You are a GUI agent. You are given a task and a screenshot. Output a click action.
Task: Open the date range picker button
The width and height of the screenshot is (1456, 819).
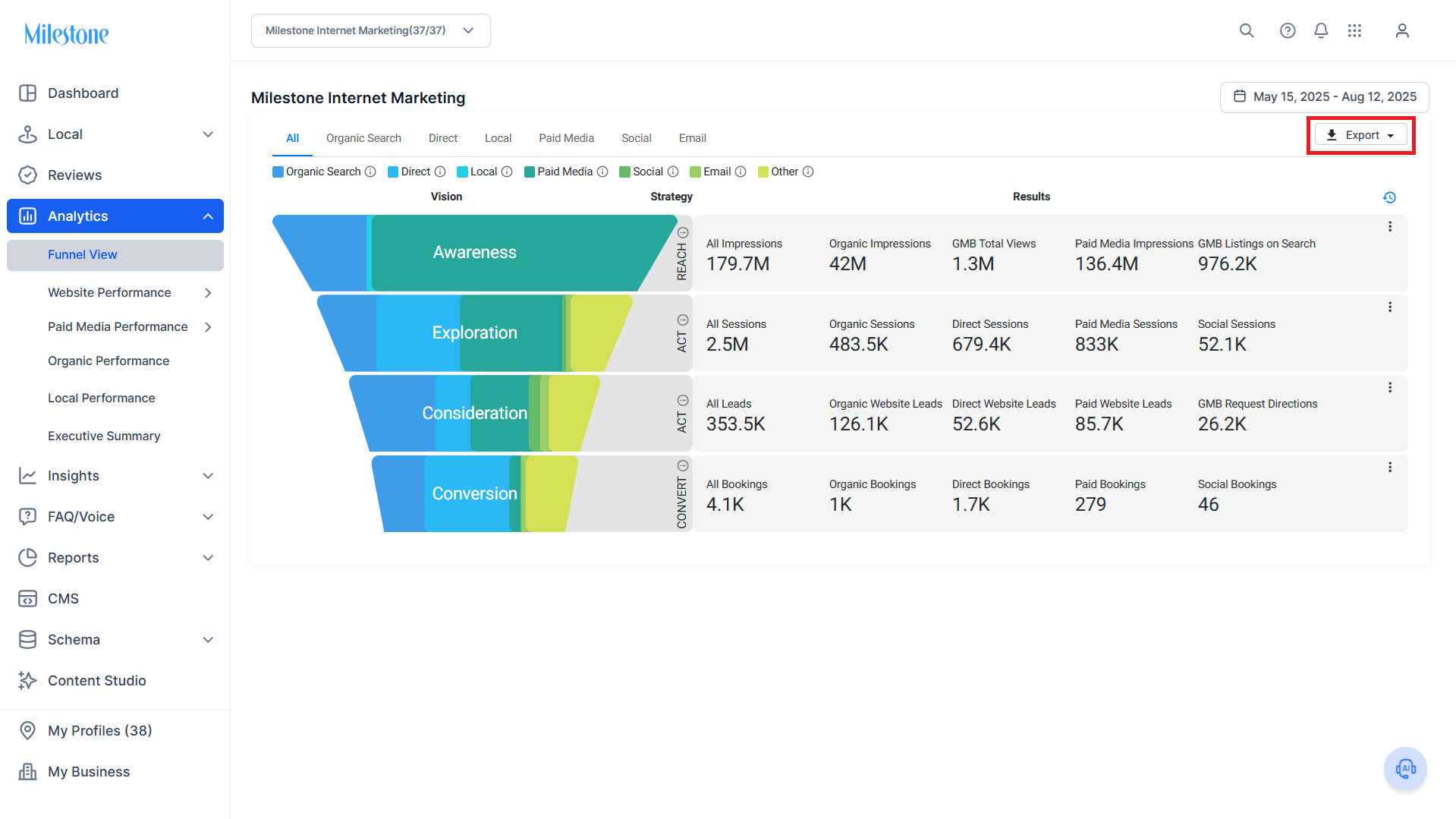tap(1324, 97)
